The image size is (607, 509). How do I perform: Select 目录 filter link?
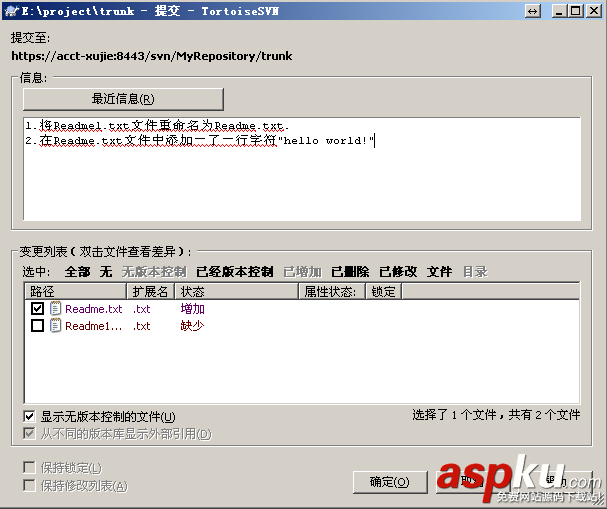[x=475, y=271]
